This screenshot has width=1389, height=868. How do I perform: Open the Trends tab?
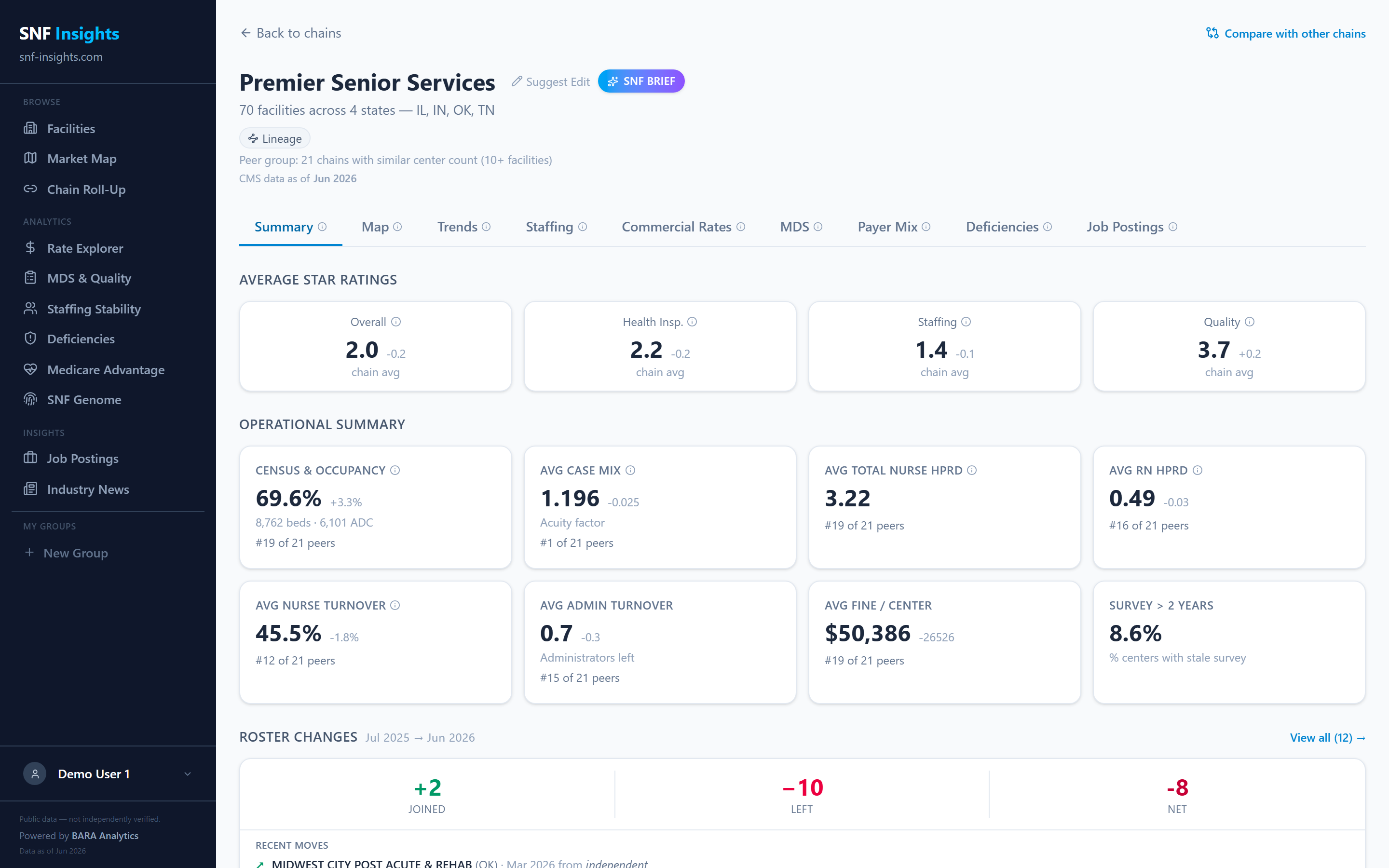(464, 227)
